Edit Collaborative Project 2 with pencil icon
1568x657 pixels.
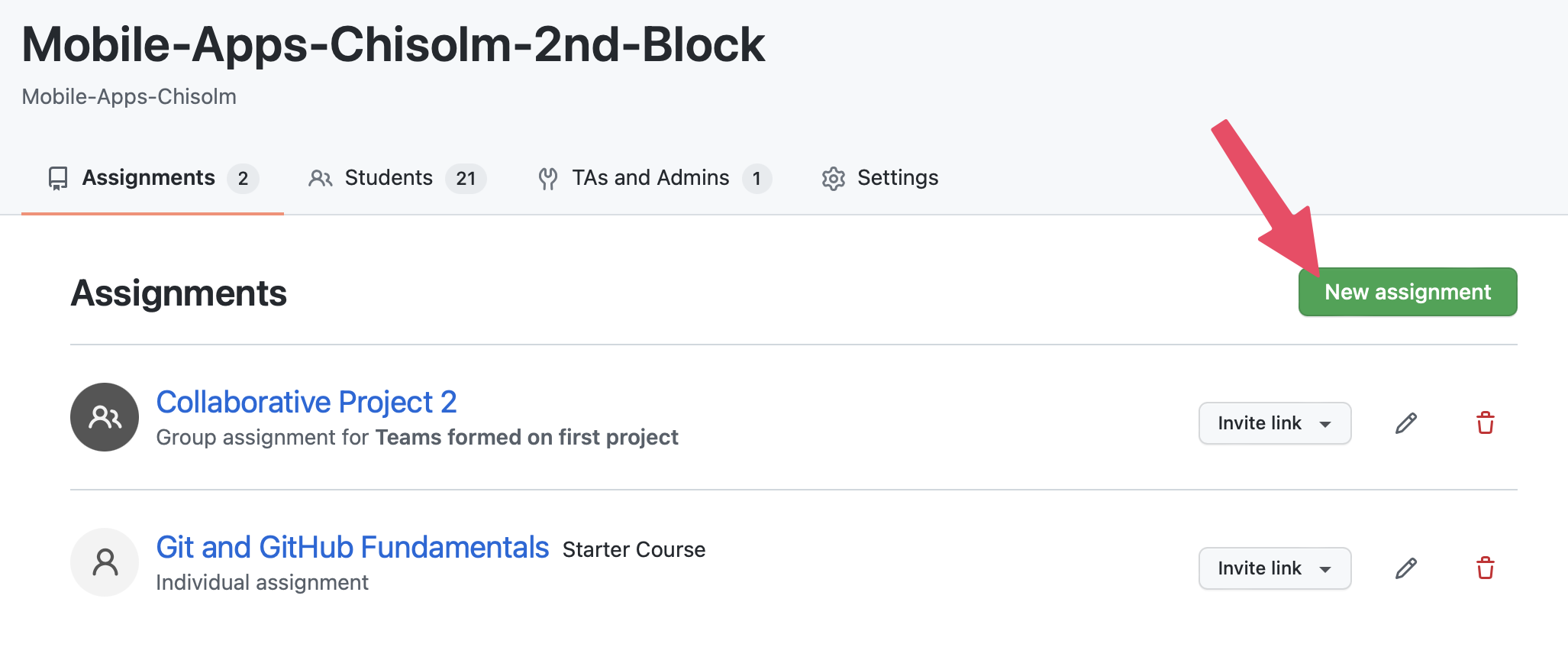[1406, 423]
